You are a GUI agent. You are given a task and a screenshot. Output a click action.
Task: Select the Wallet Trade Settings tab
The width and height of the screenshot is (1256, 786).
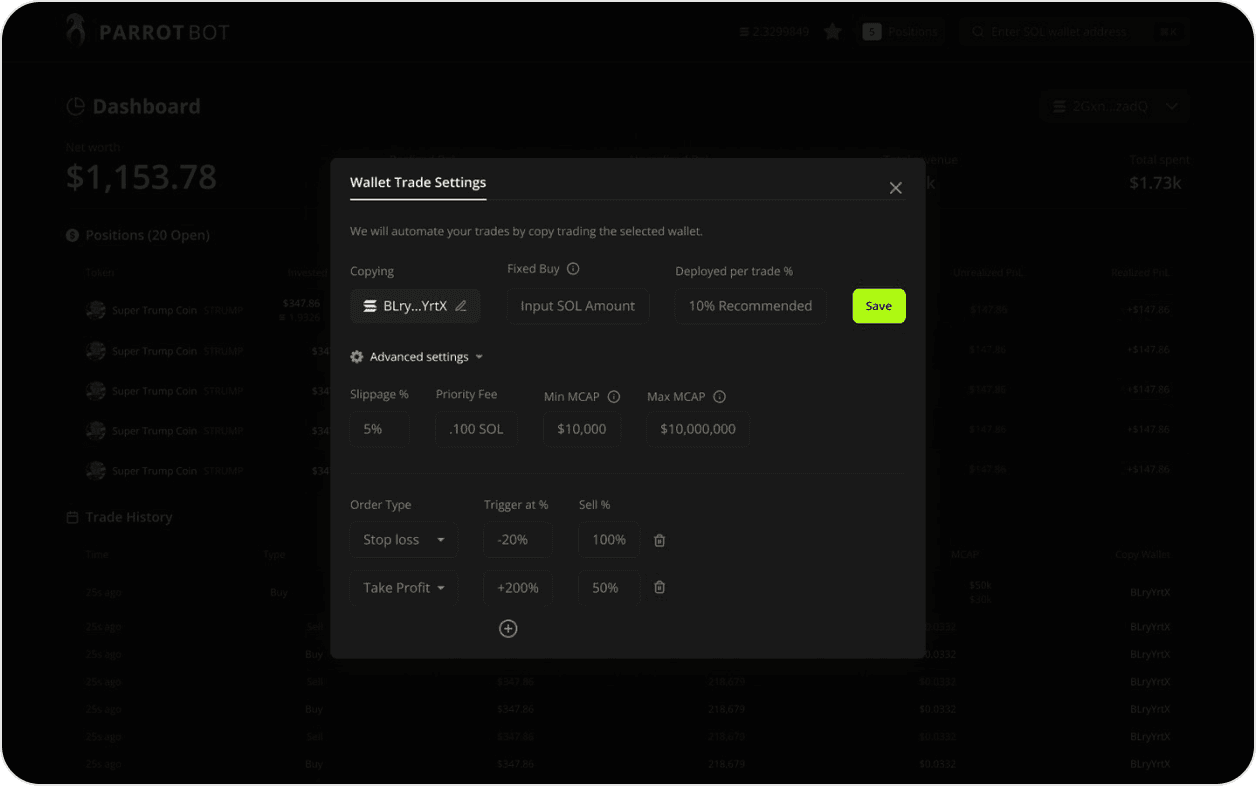[418, 183]
